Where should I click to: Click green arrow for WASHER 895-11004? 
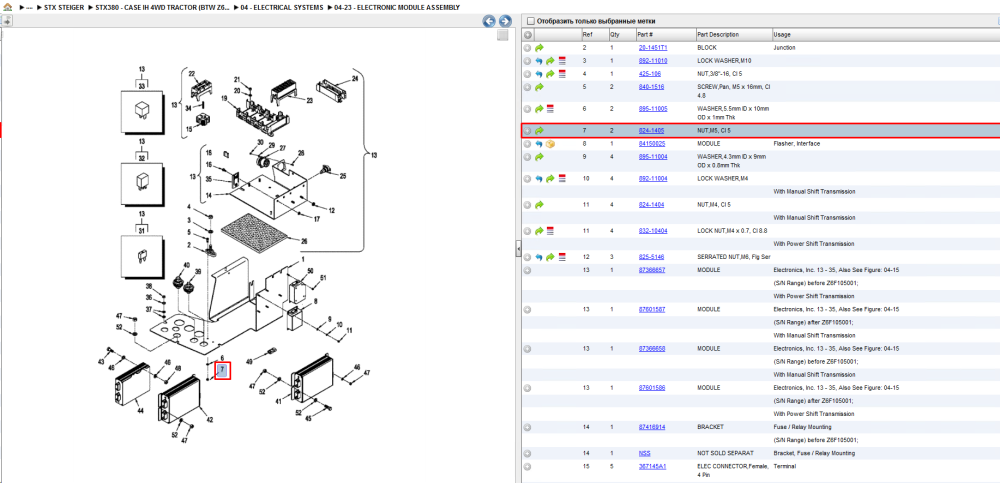[x=539, y=157]
